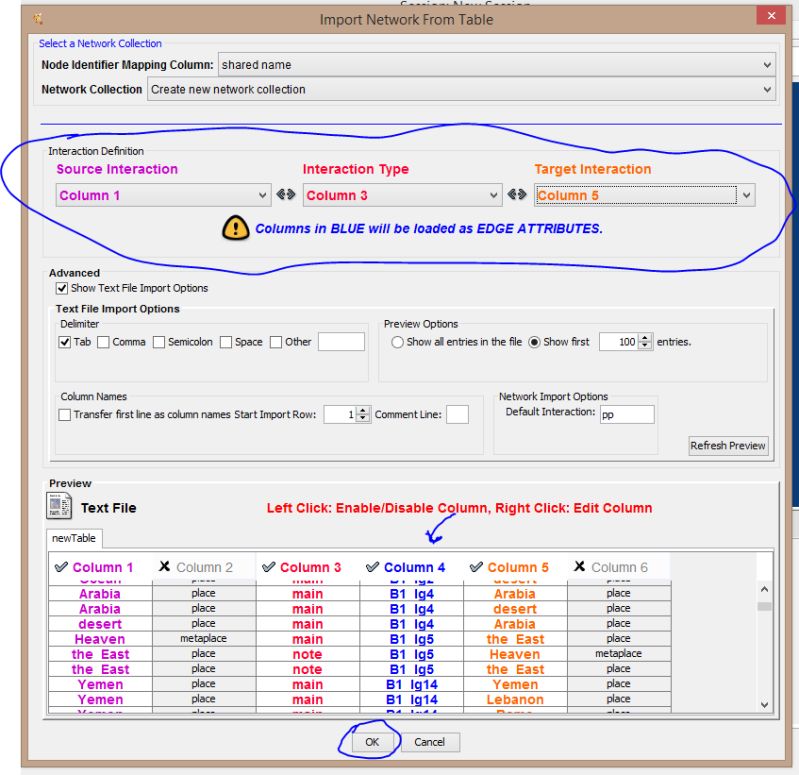Check the Space delimiter checkbox

click(226, 342)
